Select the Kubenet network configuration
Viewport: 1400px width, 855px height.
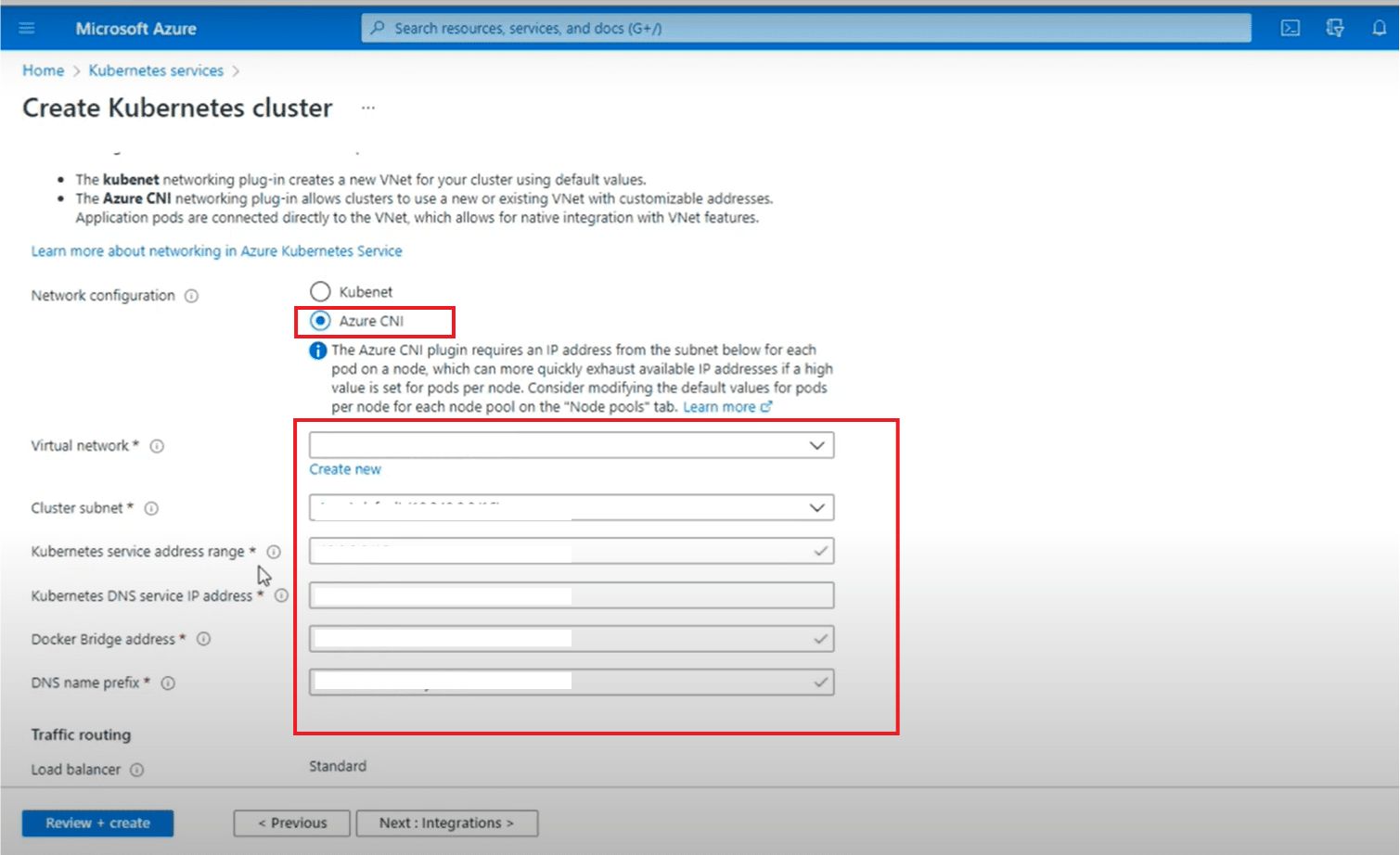[x=320, y=291]
